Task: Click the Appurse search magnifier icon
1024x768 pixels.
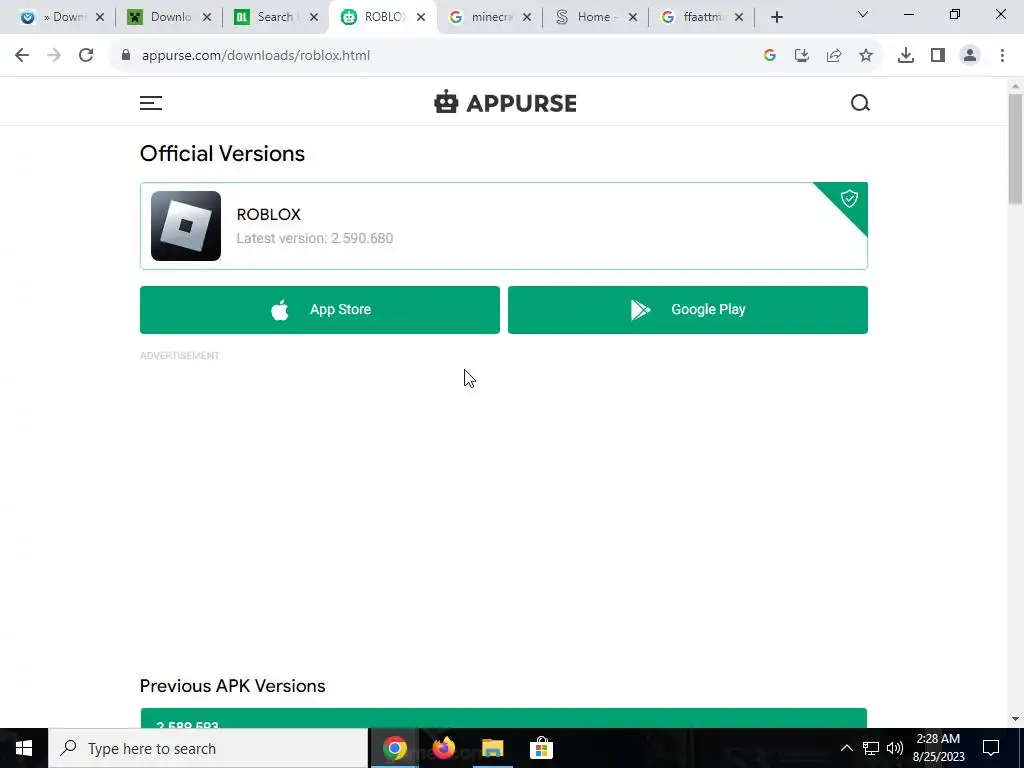Action: [x=860, y=103]
